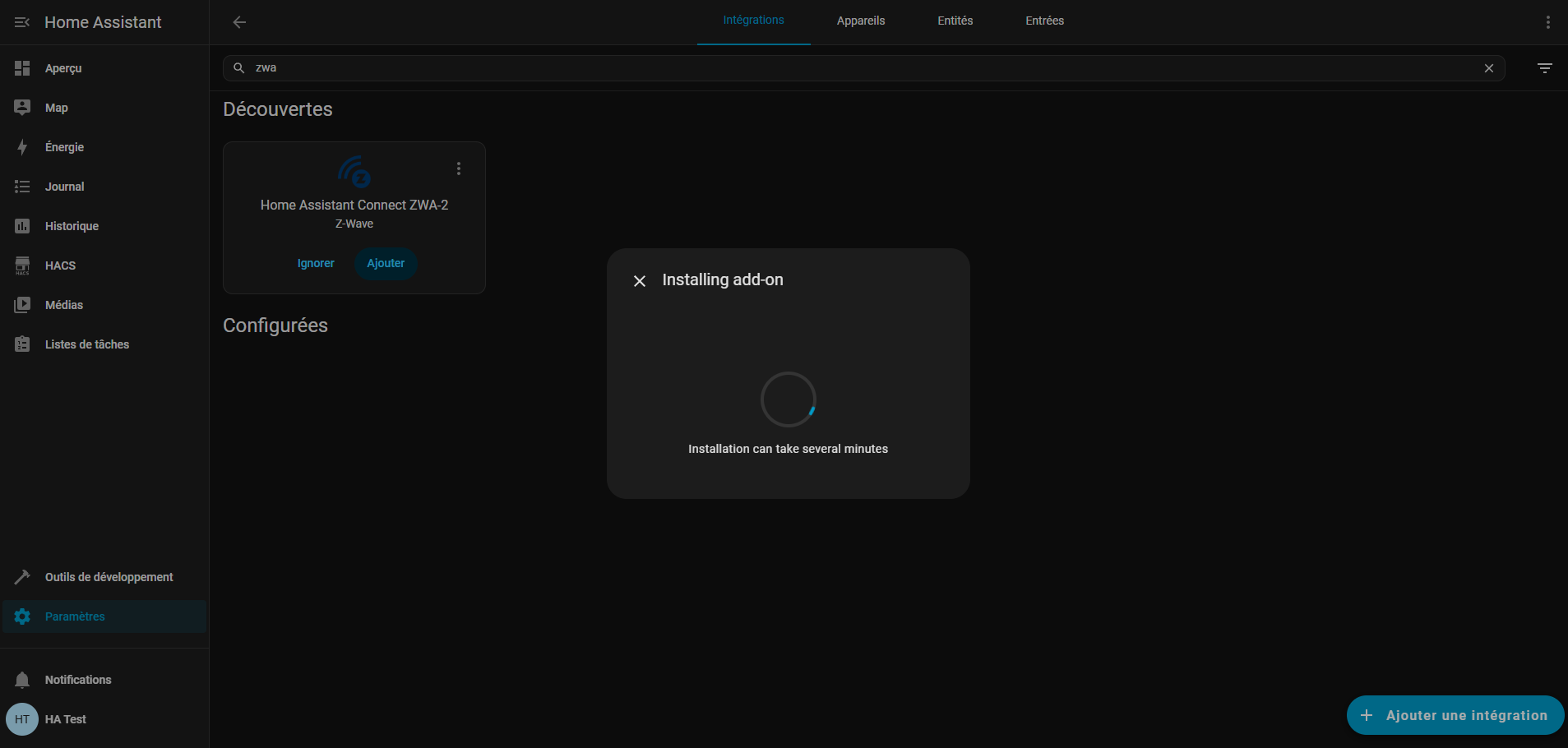Open the Aperçu dashboard

63,68
